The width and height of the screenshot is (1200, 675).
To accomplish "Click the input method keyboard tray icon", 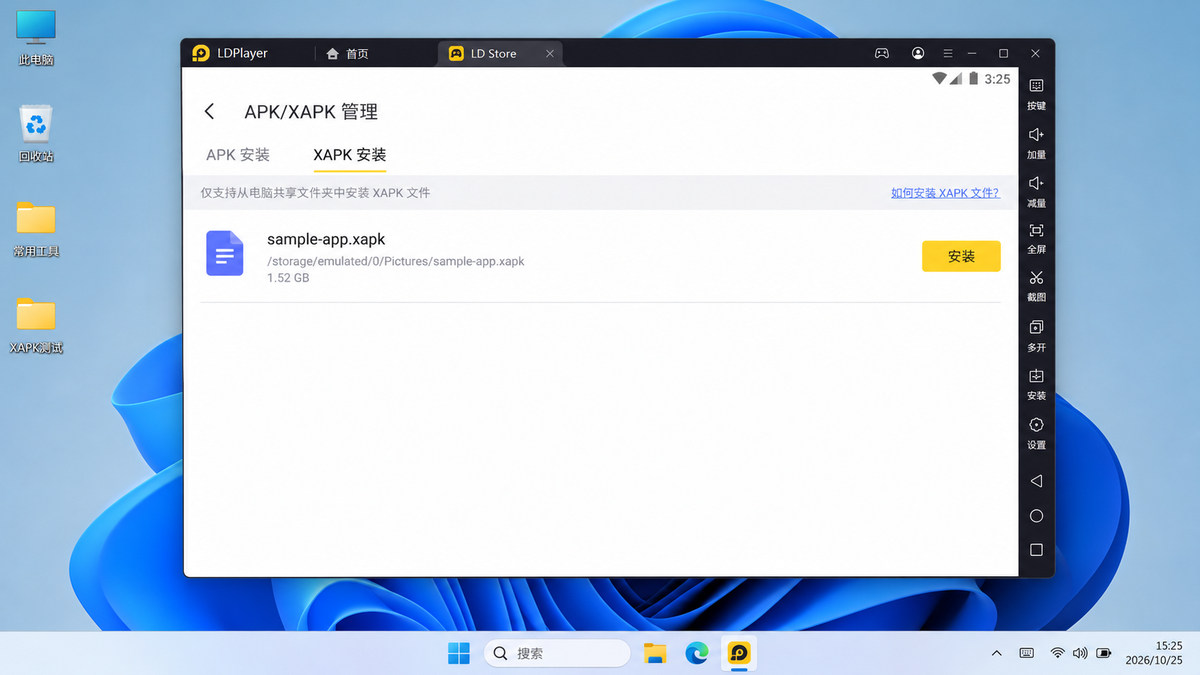I will [x=1026, y=653].
